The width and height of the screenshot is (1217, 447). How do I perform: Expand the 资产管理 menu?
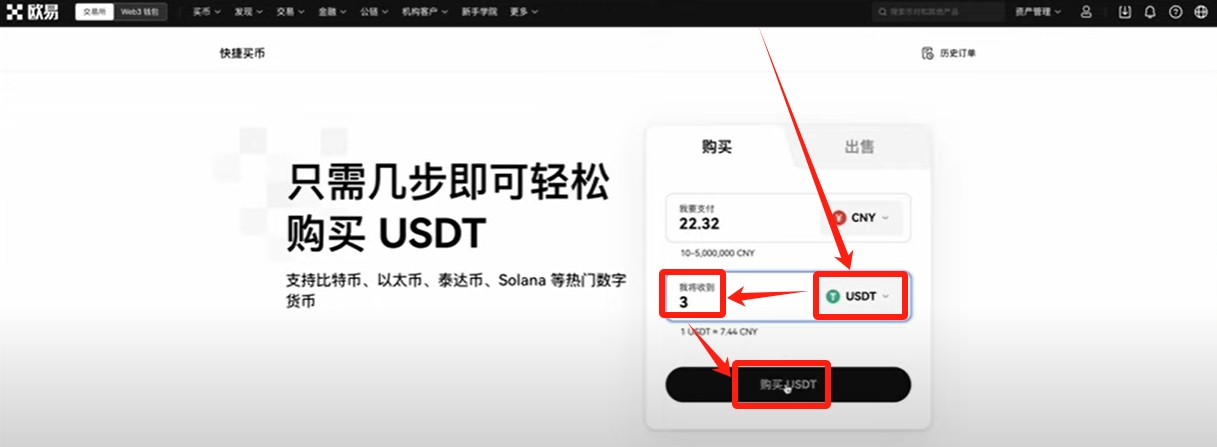tap(1036, 12)
